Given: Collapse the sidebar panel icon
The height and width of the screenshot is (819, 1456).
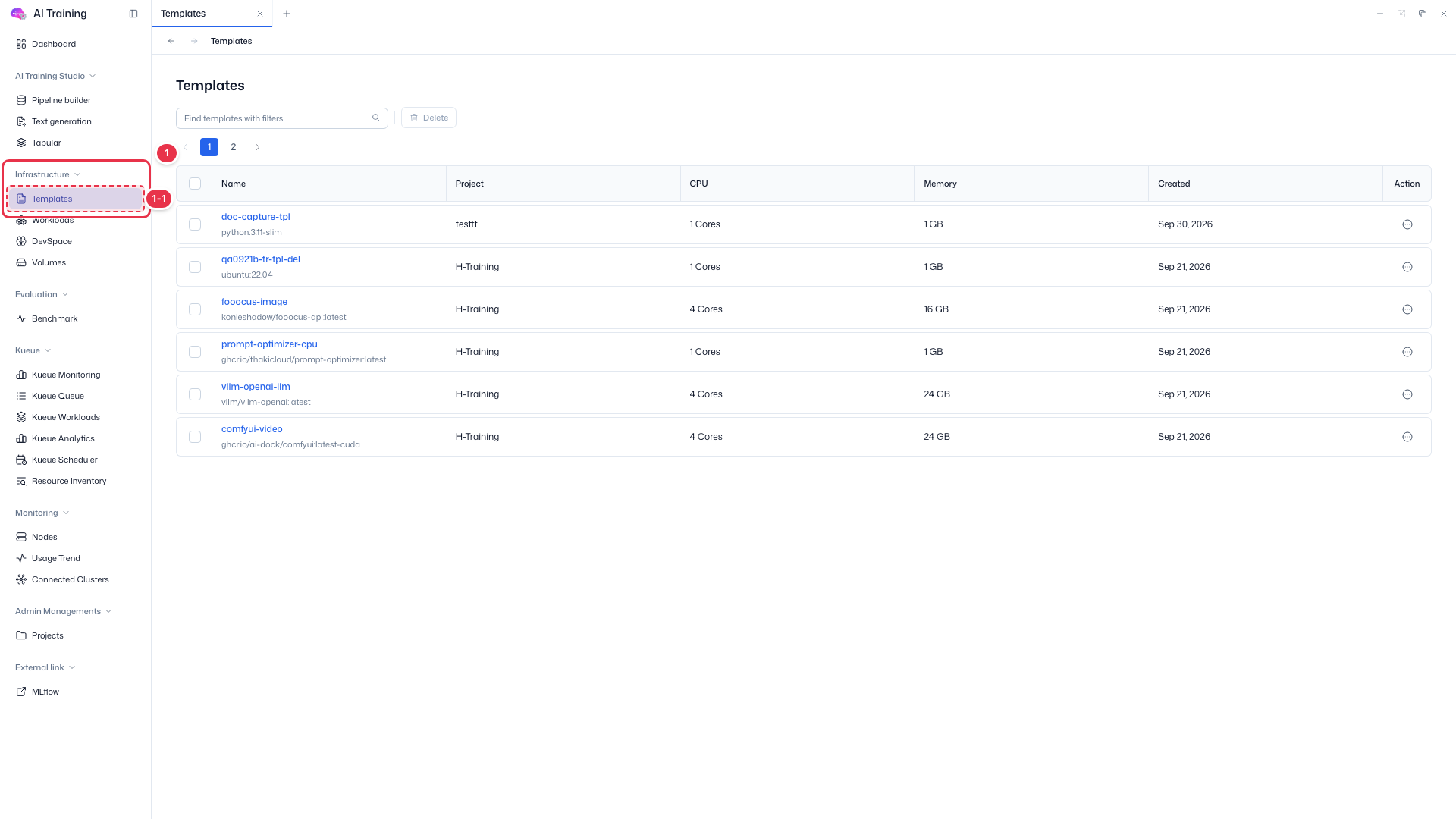Looking at the screenshot, I should tap(133, 14).
